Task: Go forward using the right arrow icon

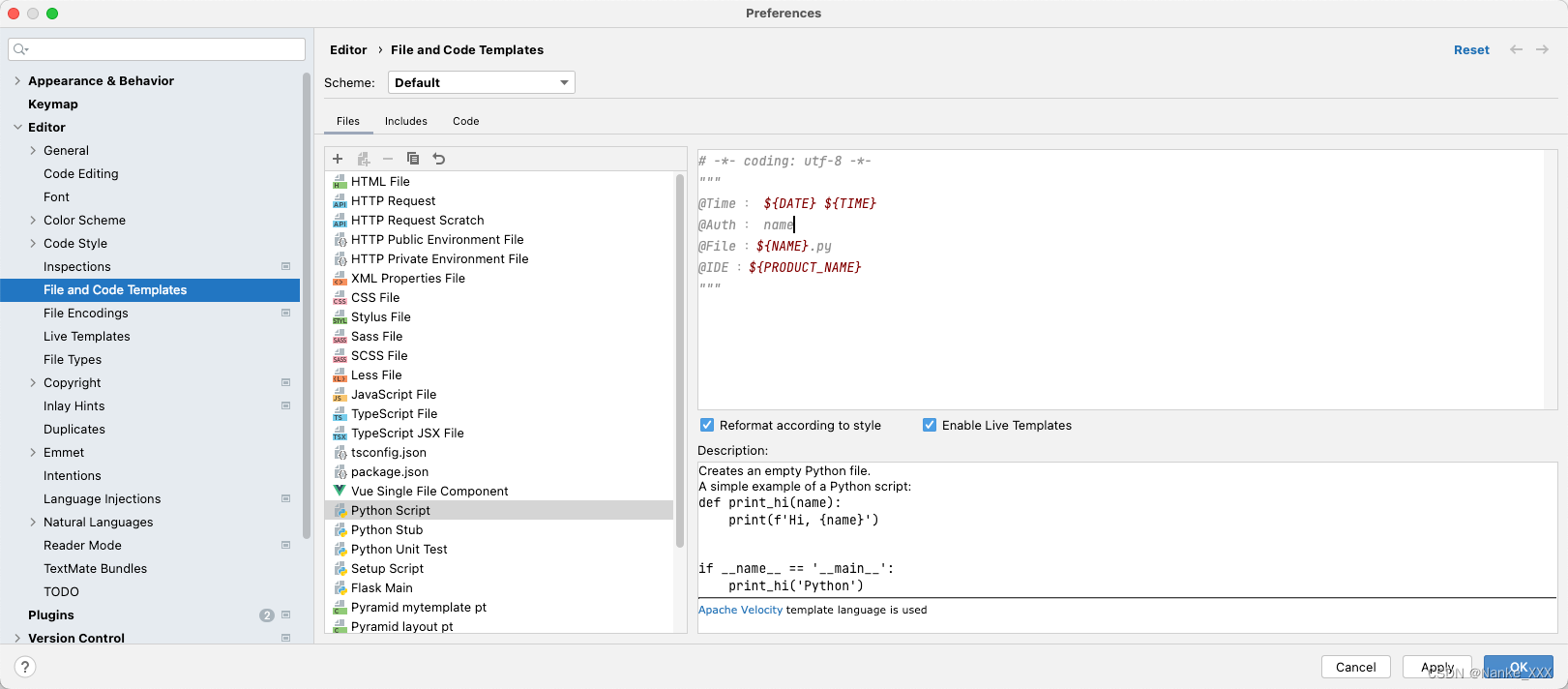Action: pos(1542,49)
